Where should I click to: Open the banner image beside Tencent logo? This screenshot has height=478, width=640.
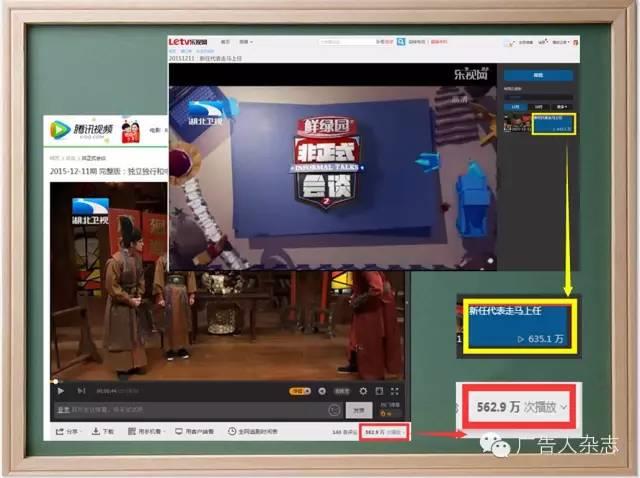tap(130, 131)
